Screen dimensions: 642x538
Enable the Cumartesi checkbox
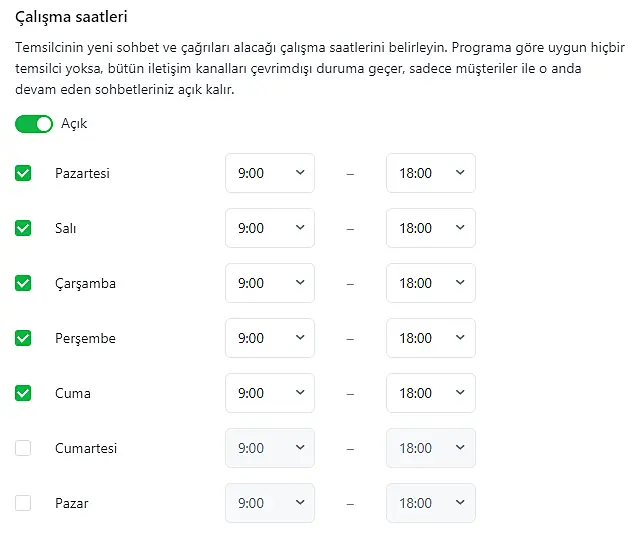(x=23, y=448)
